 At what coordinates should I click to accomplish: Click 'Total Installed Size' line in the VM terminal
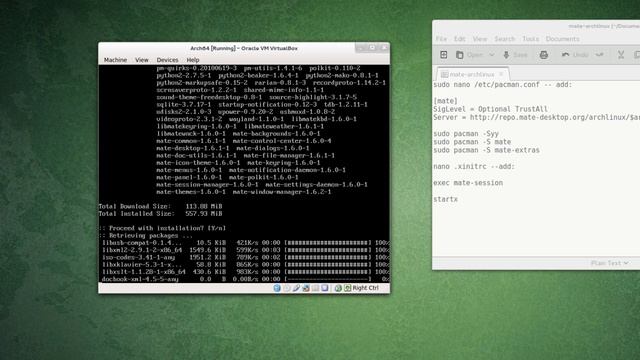(x=160, y=214)
